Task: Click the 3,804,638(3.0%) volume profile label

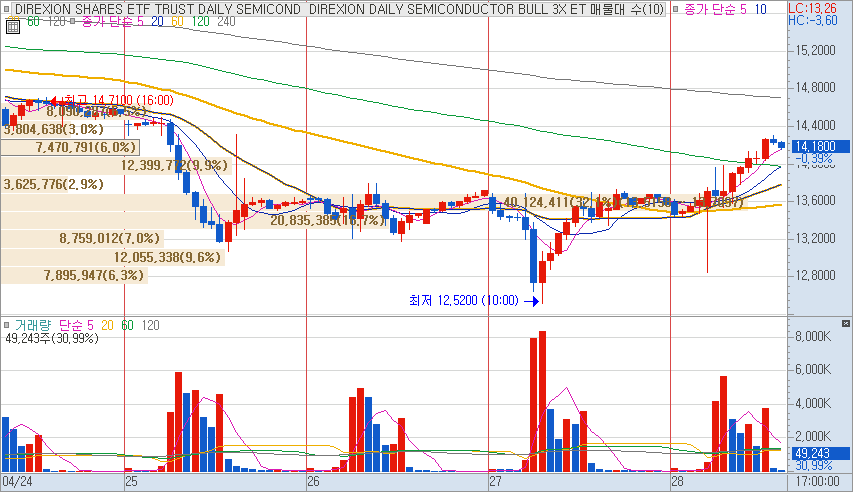Action: coord(53,129)
